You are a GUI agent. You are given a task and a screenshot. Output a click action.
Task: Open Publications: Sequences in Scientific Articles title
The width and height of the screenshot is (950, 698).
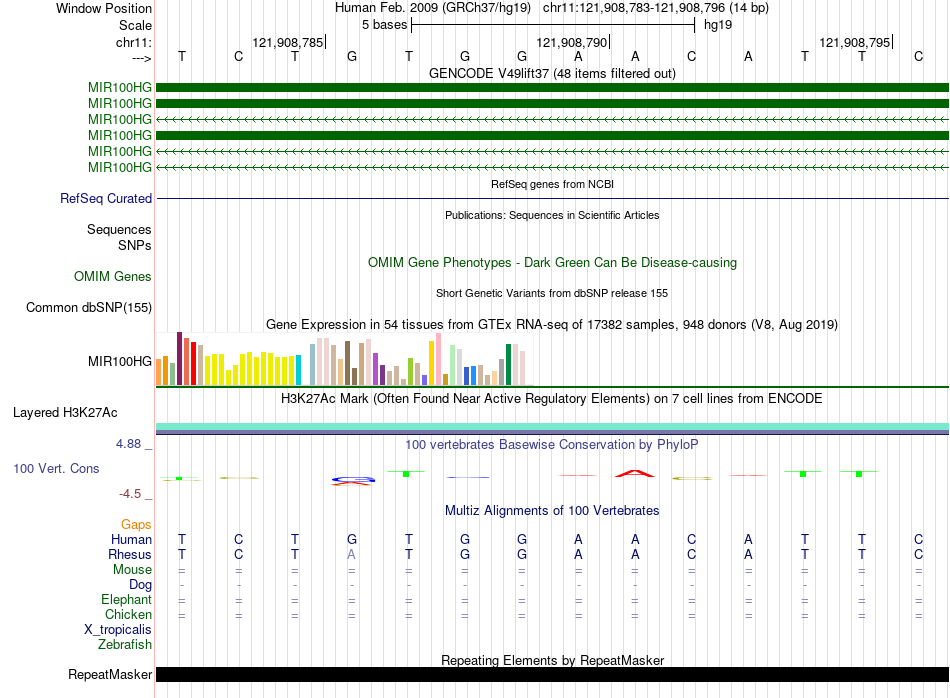pyautogui.click(x=552, y=215)
